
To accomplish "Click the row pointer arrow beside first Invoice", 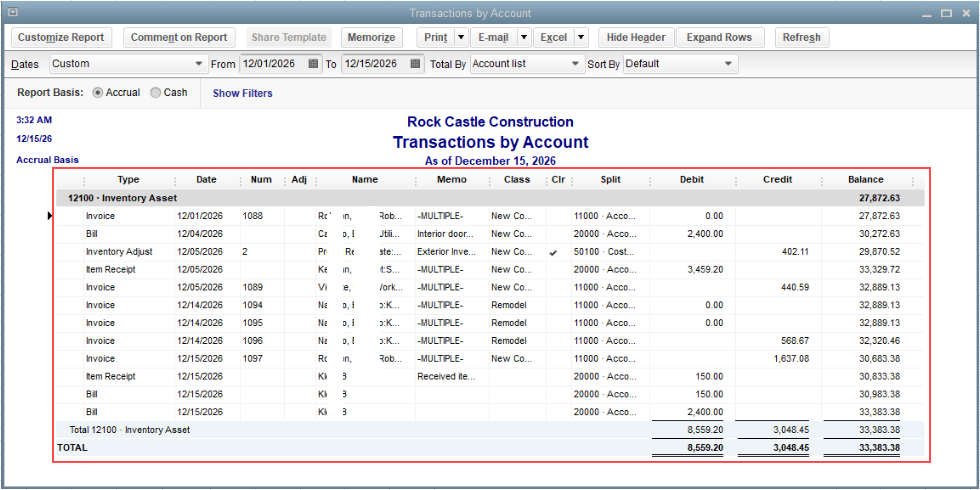I will (x=51, y=216).
